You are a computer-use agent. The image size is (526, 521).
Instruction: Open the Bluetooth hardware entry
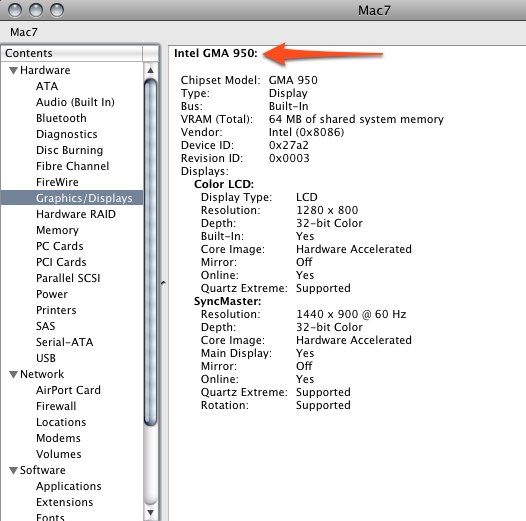61,118
